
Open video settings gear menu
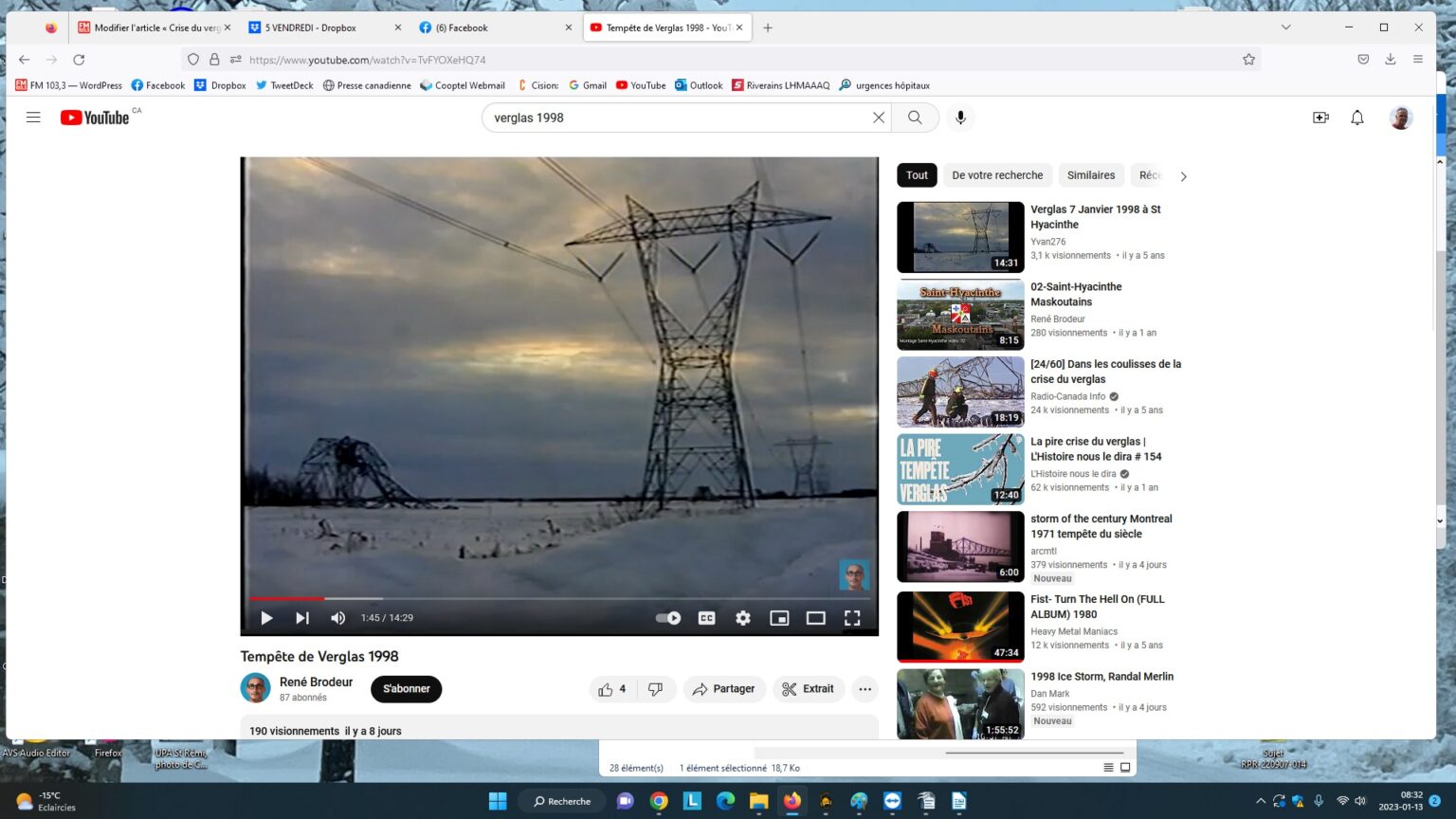coord(743,618)
